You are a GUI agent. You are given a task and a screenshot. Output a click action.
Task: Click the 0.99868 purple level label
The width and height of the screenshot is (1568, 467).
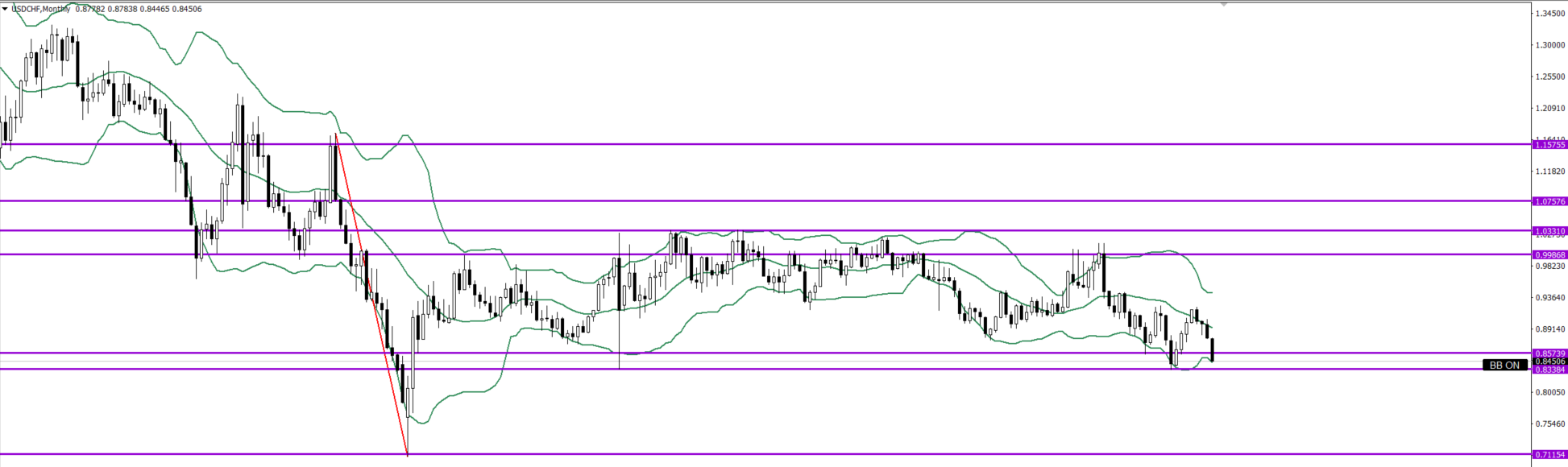pyautogui.click(x=1550, y=254)
